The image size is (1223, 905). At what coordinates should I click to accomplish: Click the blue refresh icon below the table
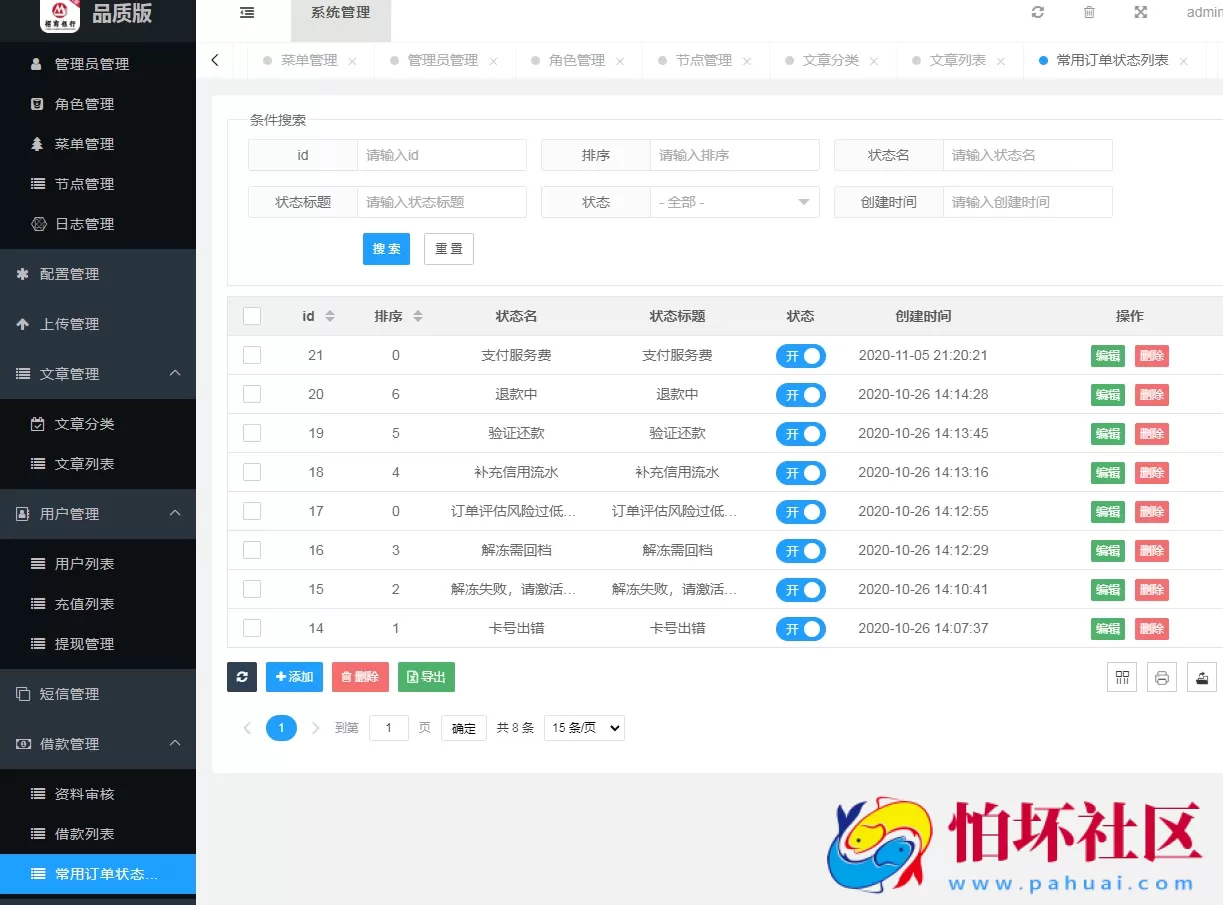[241, 677]
